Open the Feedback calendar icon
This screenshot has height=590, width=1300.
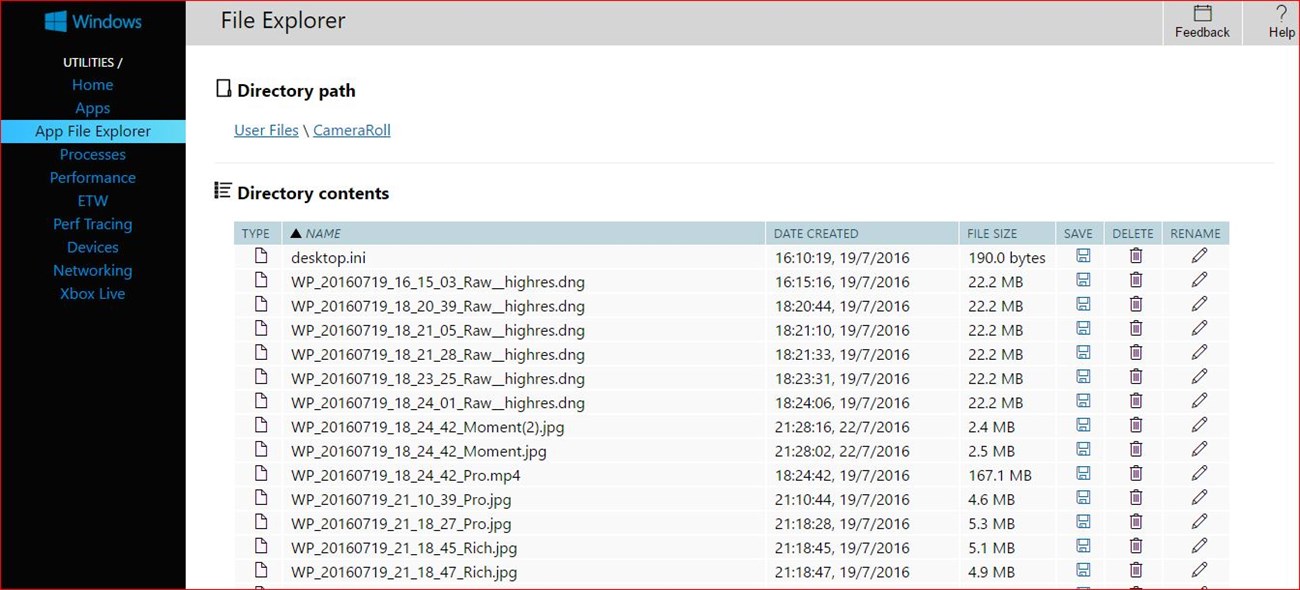(1202, 14)
